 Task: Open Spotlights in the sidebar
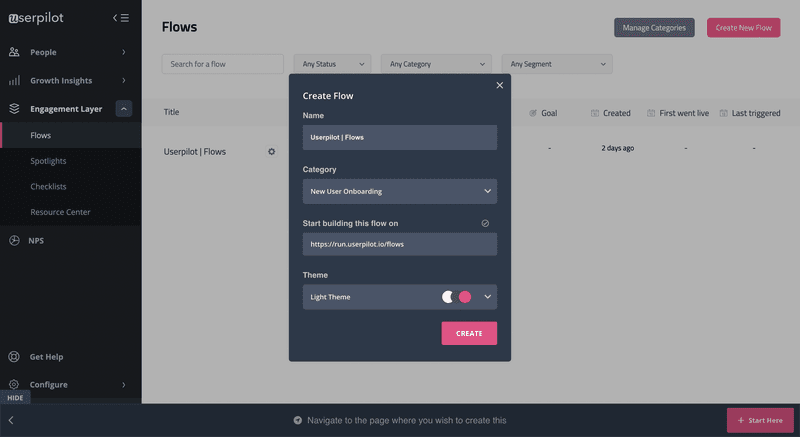48,161
